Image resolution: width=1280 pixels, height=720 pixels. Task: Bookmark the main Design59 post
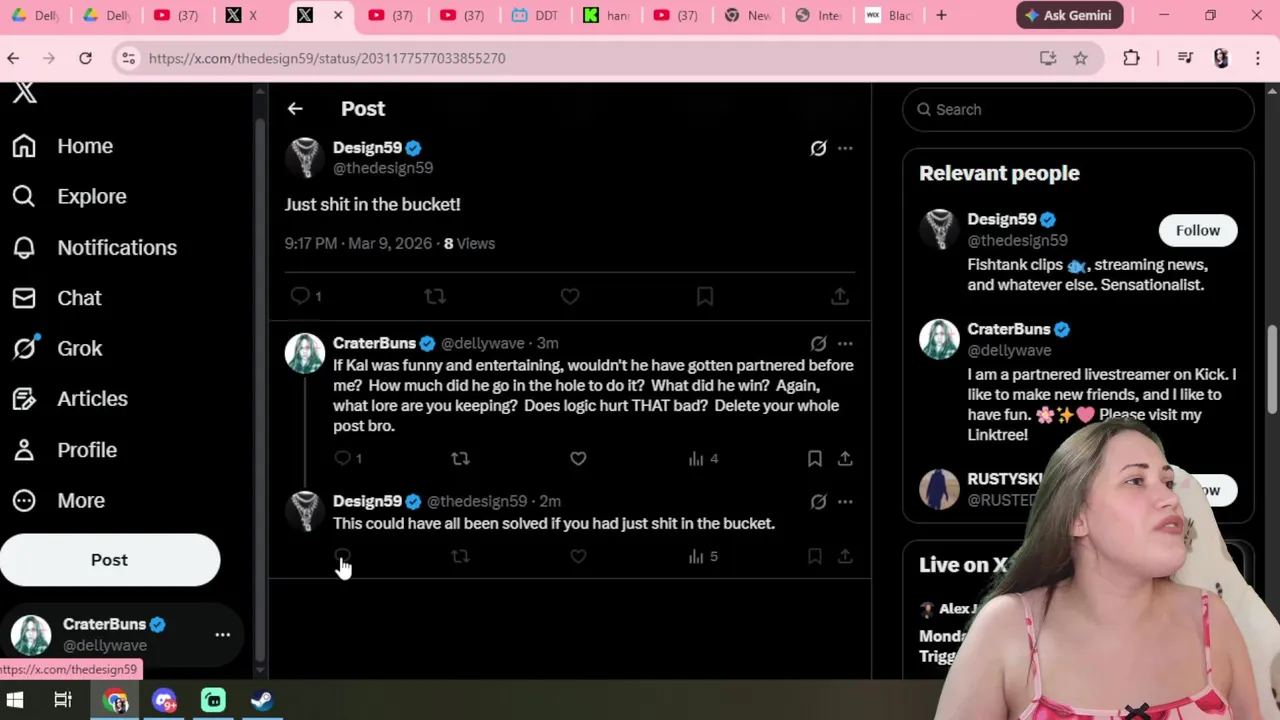(x=705, y=296)
